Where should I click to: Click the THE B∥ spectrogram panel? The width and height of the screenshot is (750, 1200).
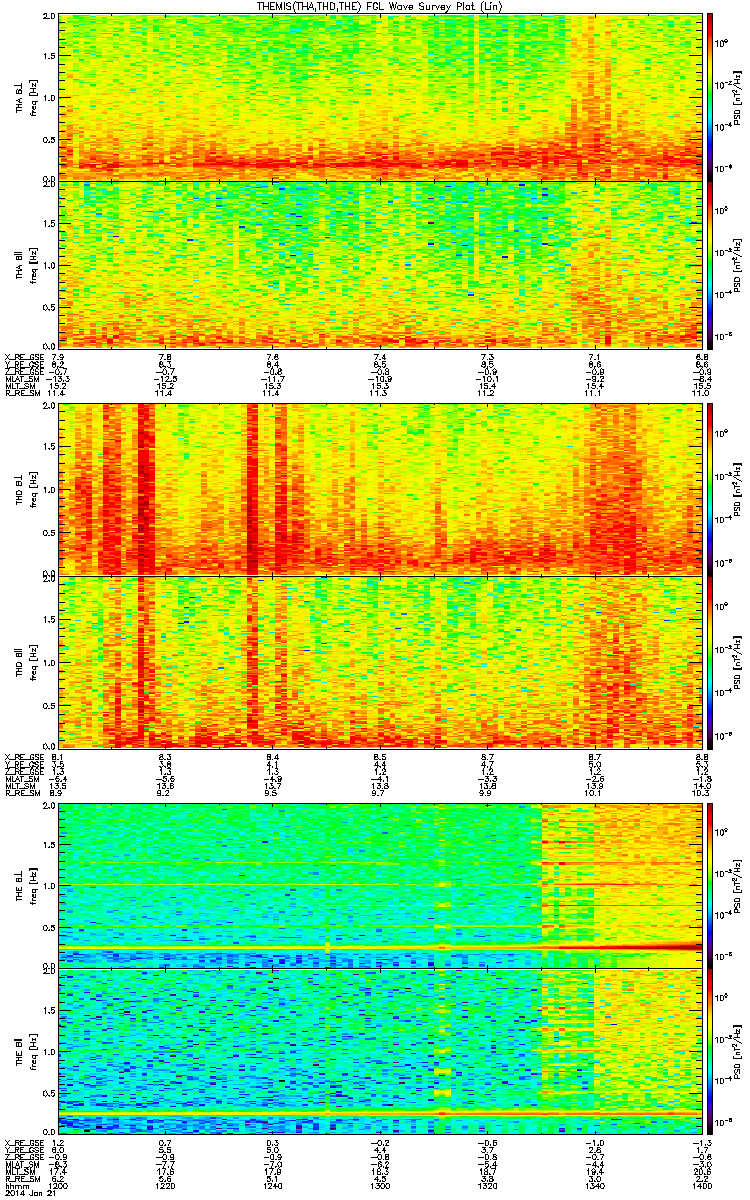click(380, 1051)
